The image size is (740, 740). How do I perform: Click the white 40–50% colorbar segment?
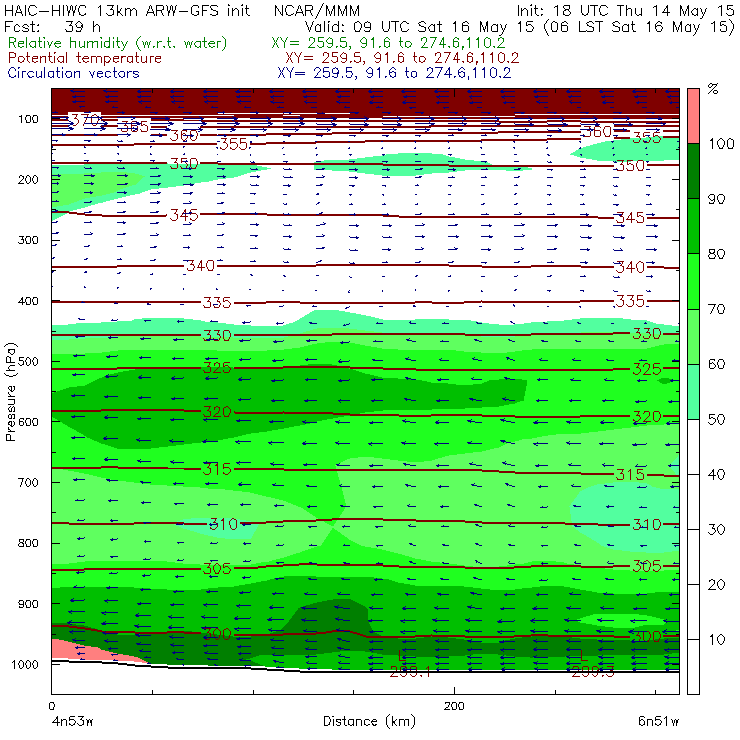[x=693, y=446]
